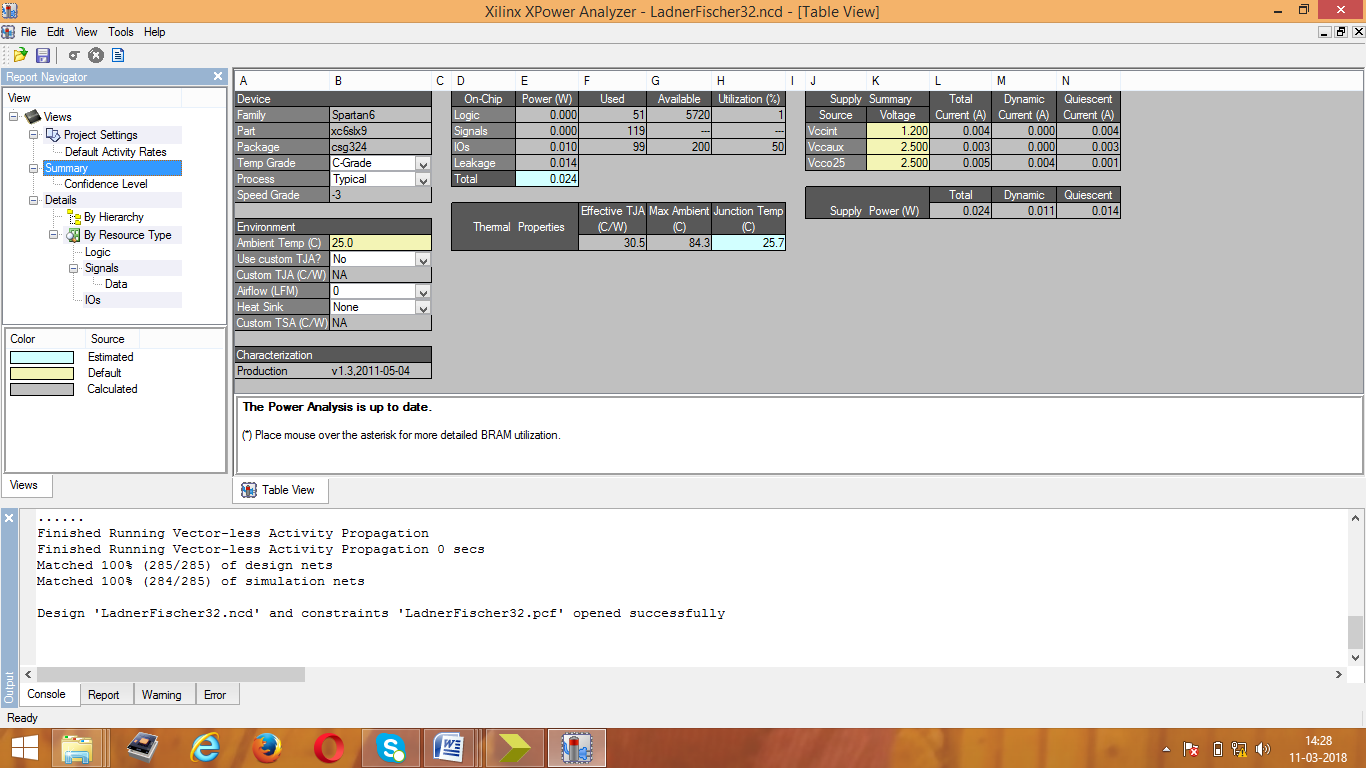Open Skype from taskbar
The image size is (1366, 768).
[x=391, y=748]
